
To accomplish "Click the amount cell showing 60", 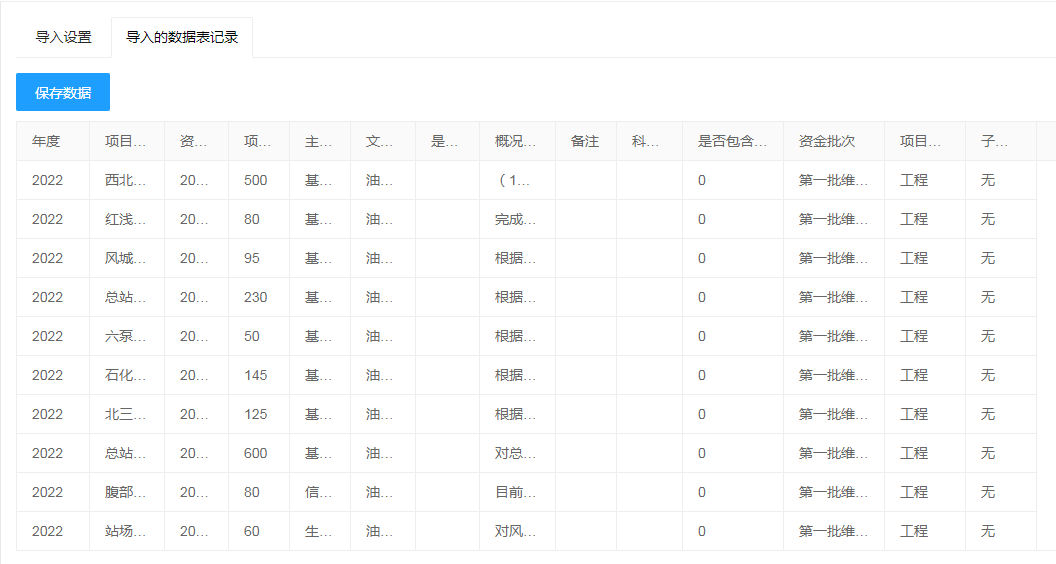I will [x=259, y=532].
